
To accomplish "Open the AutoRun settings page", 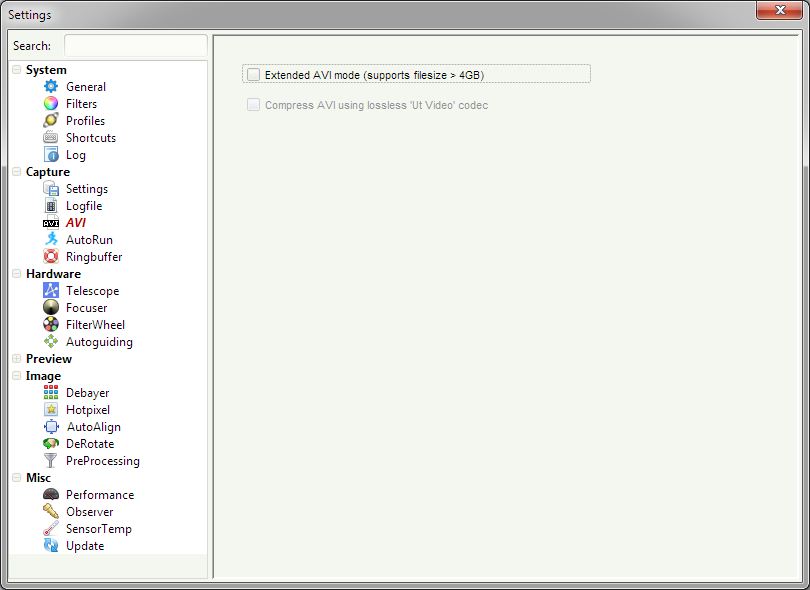I will pos(89,240).
